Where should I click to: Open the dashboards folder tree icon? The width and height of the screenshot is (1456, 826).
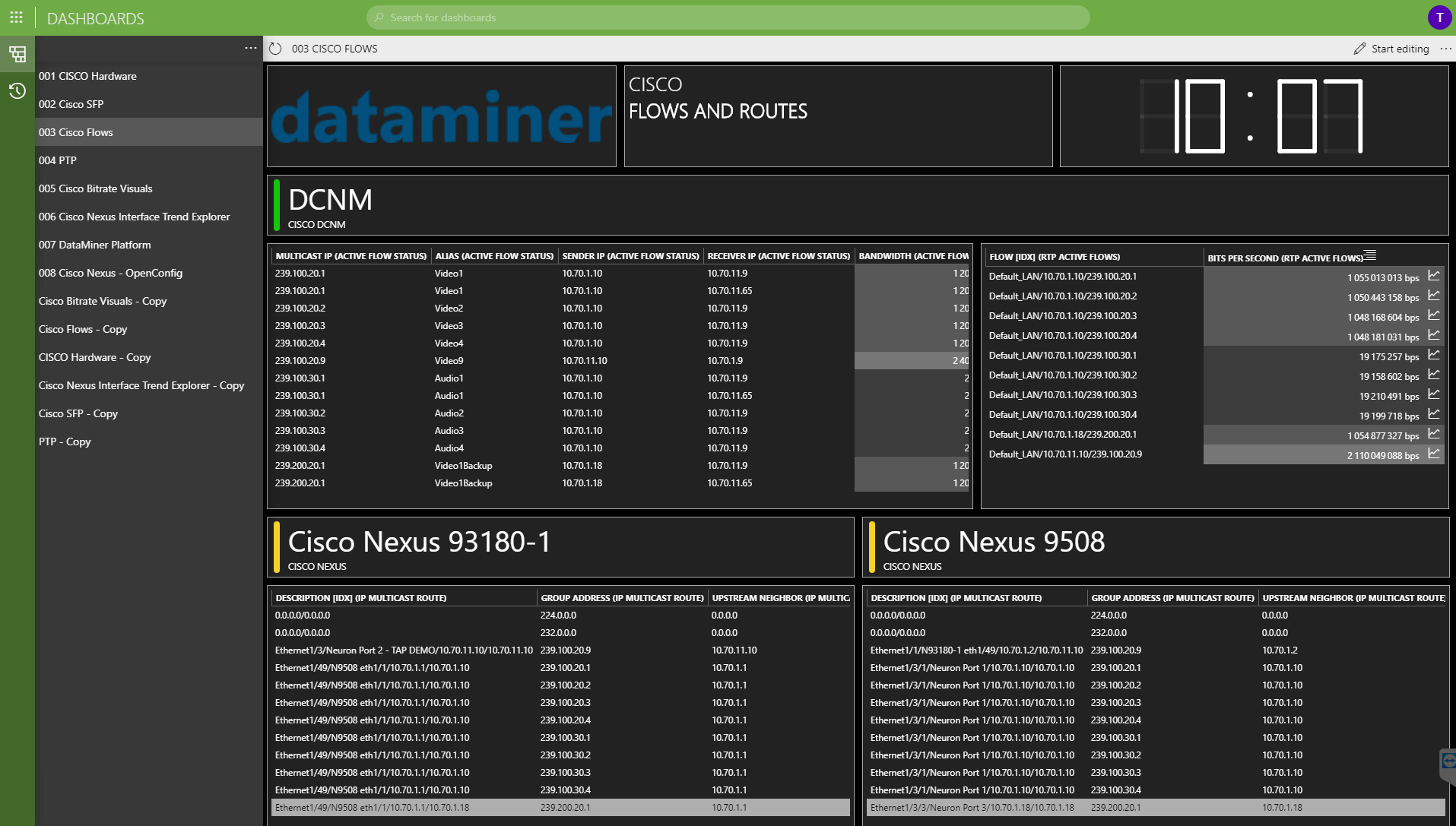click(17, 54)
